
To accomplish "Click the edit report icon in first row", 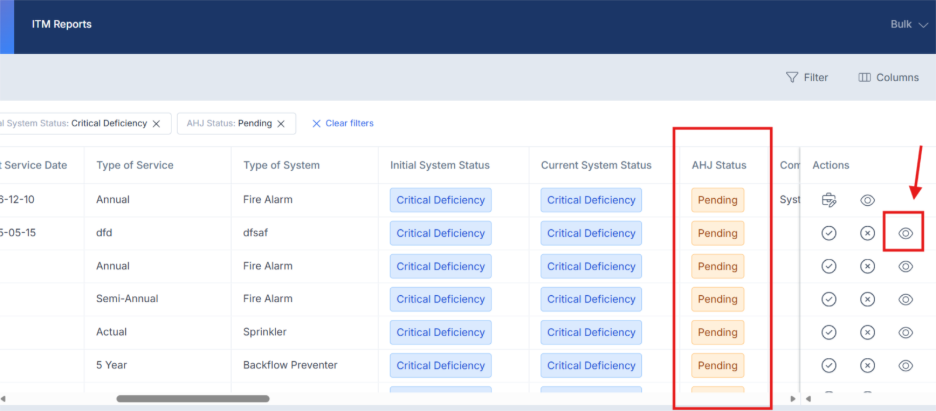I will [828, 200].
